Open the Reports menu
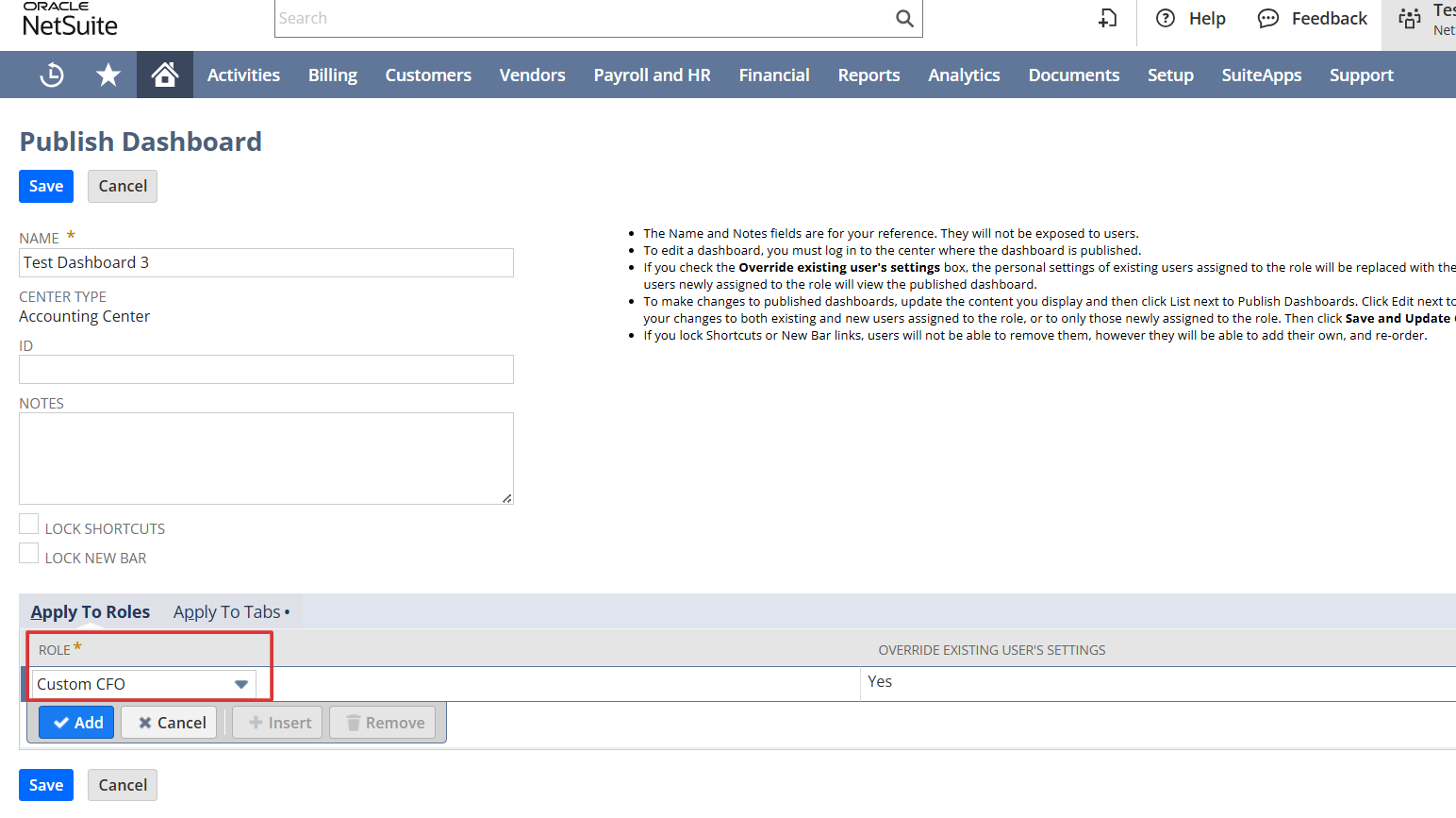The height and width of the screenshot is (818, 1456). coord(869,75)
